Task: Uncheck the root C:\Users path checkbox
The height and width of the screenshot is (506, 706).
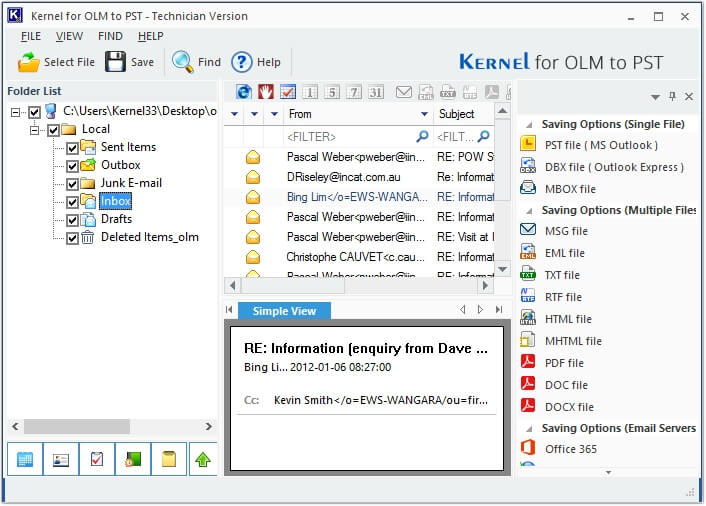Action: (34, 112)
